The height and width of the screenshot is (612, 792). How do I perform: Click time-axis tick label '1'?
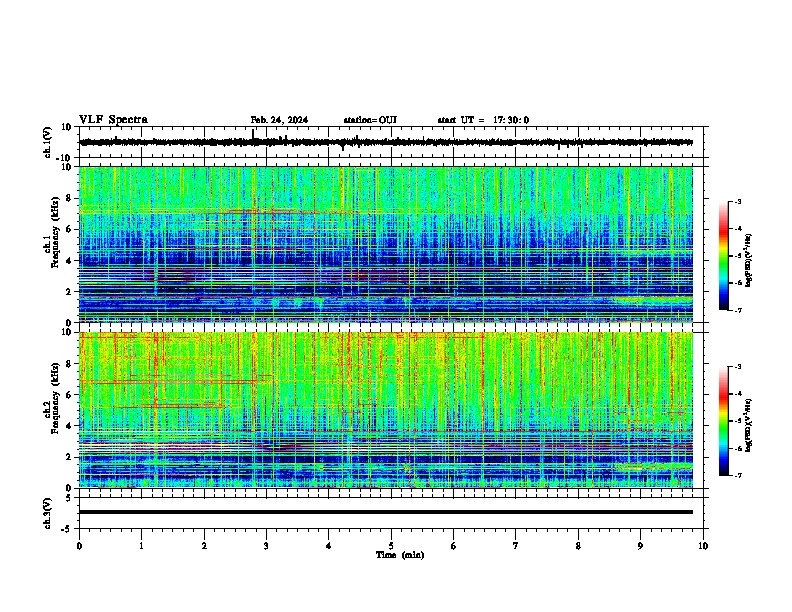pyautogui.click(x=141, y=546)
